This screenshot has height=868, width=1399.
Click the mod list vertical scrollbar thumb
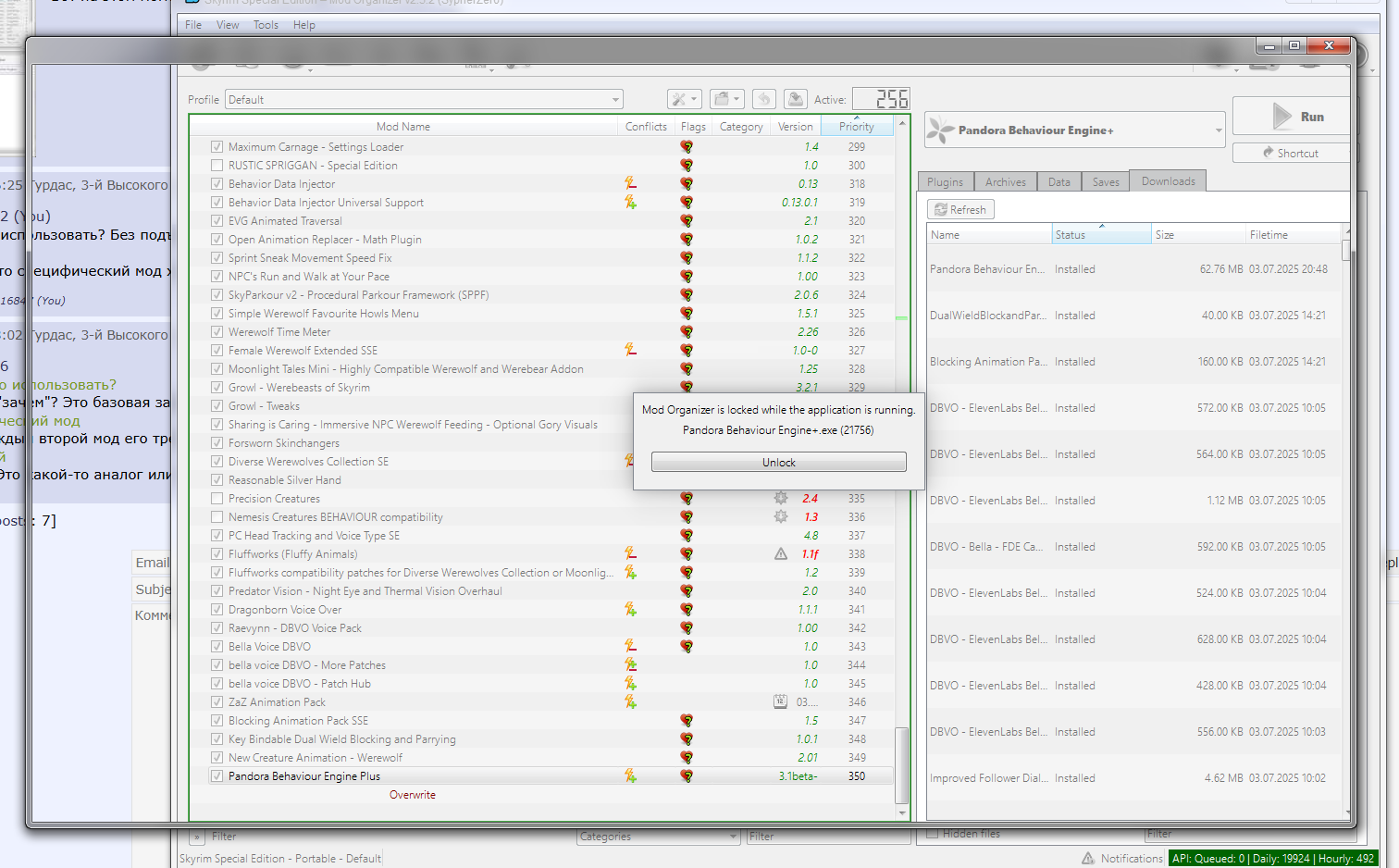tap(902, 764)
